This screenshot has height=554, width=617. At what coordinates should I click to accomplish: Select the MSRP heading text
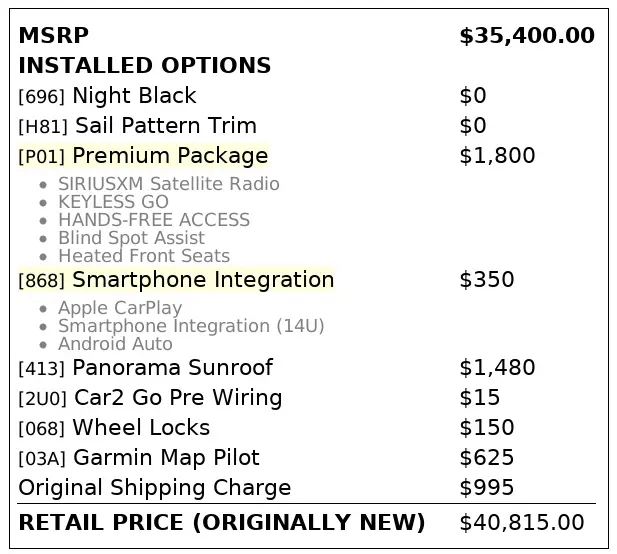54,36
